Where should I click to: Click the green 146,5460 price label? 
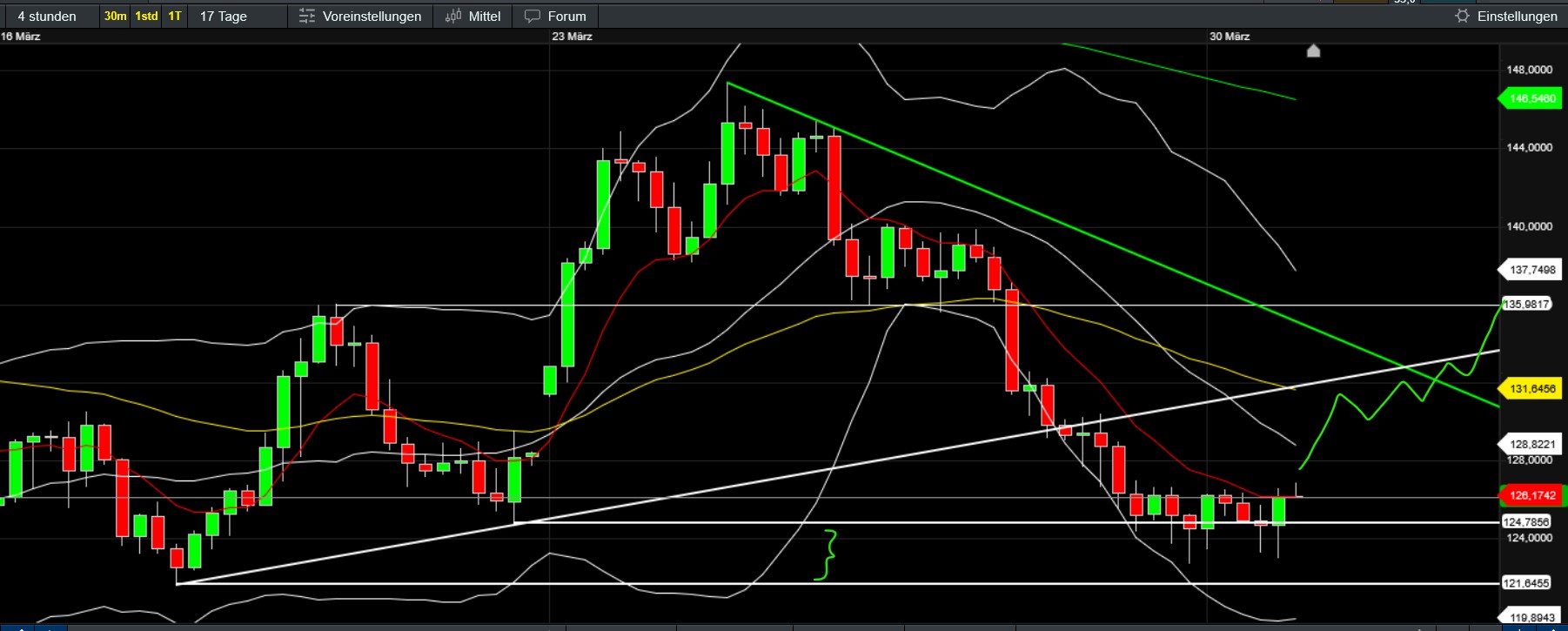1530,98
